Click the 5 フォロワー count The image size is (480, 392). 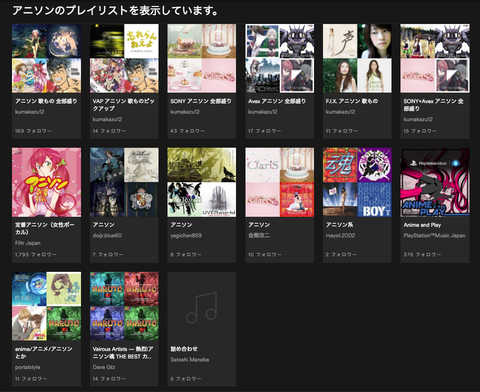click(186, 379)
